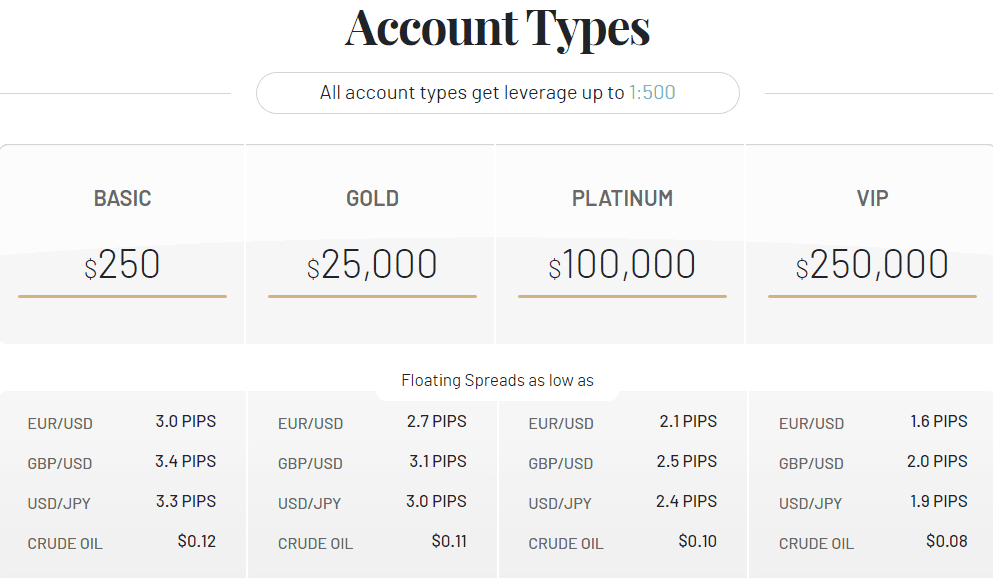Select Platinum USD/JPY 2.4 PIPS value
The image size is (993, 581).
coord(686,501)
